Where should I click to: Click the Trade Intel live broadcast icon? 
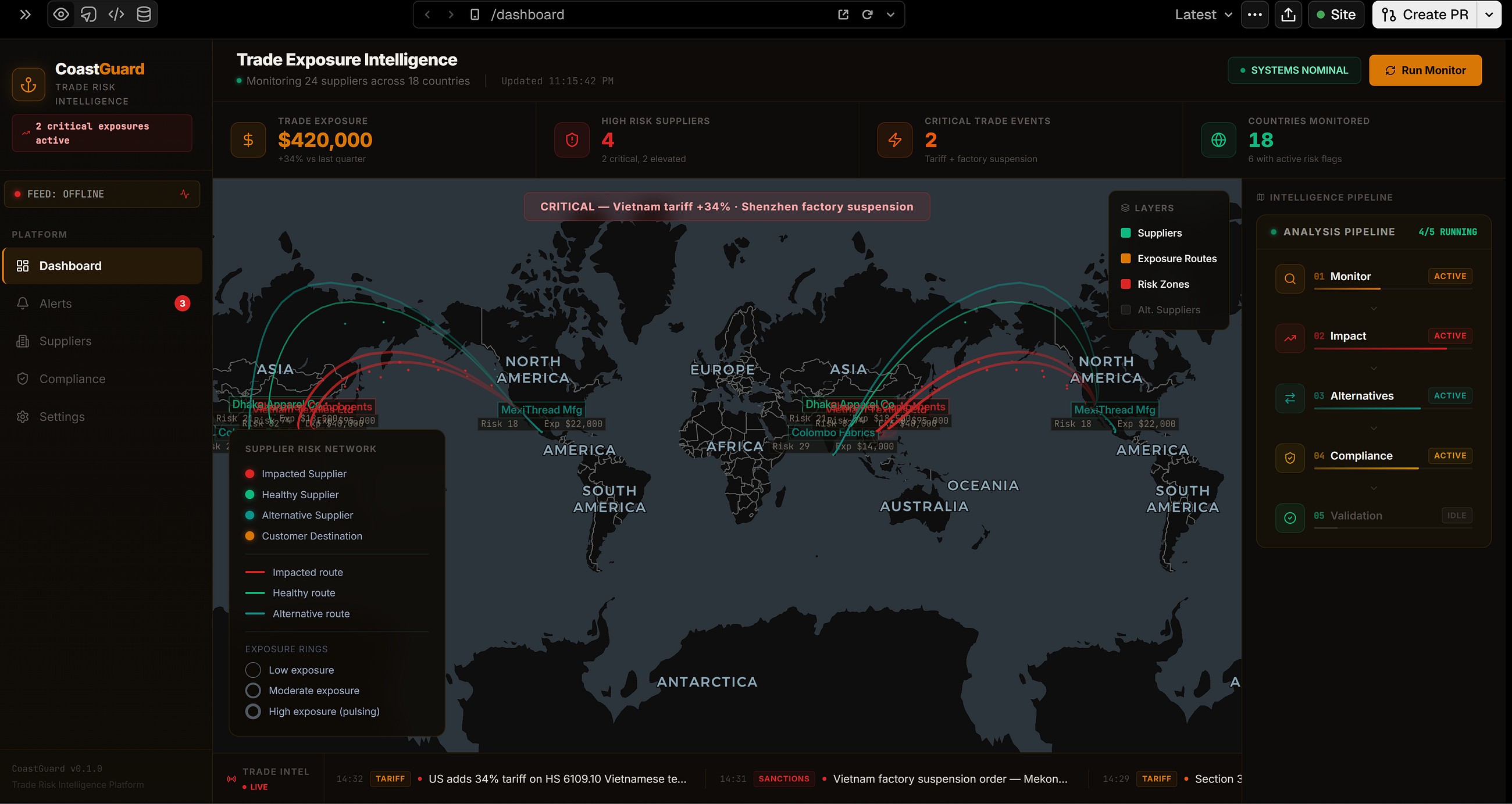[232, 780]
